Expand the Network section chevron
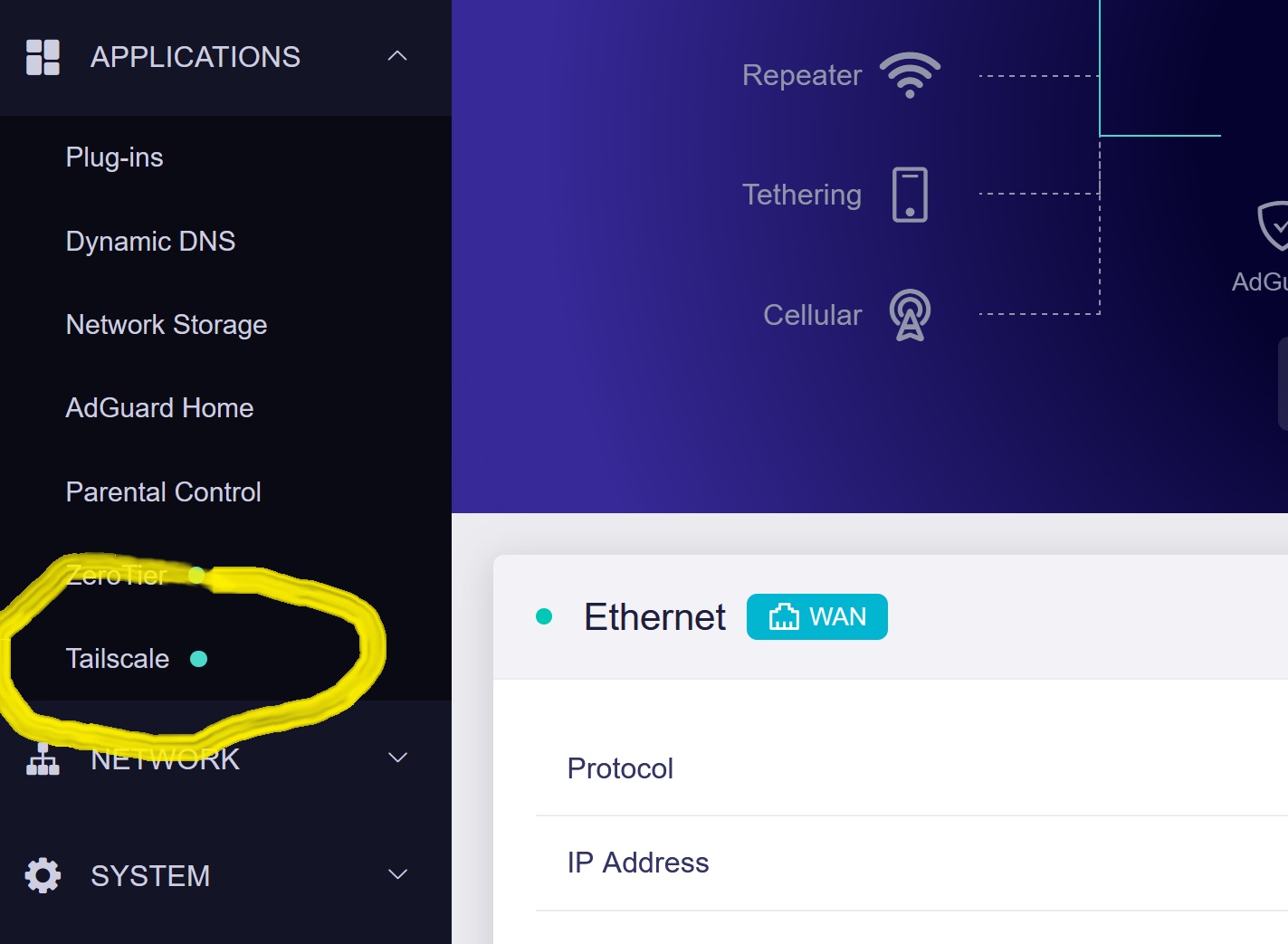The width and height of the screenshot is (1288, 944). [397, 758]
